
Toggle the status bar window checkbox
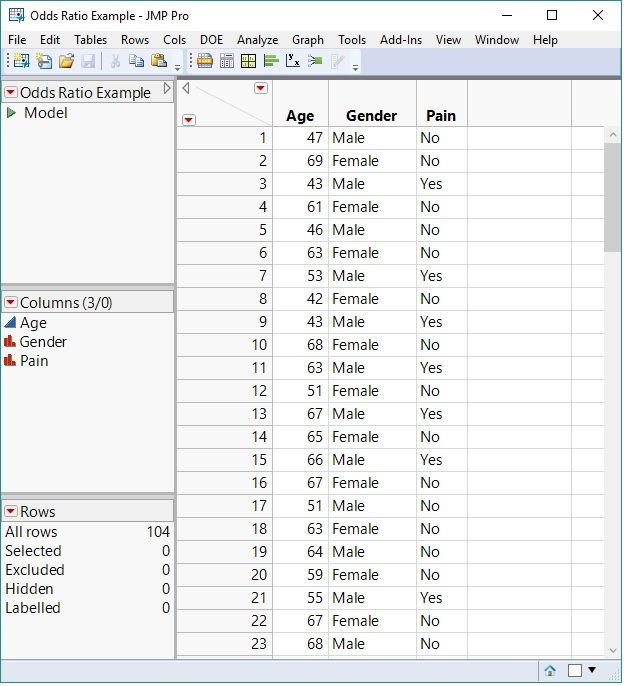575,671
